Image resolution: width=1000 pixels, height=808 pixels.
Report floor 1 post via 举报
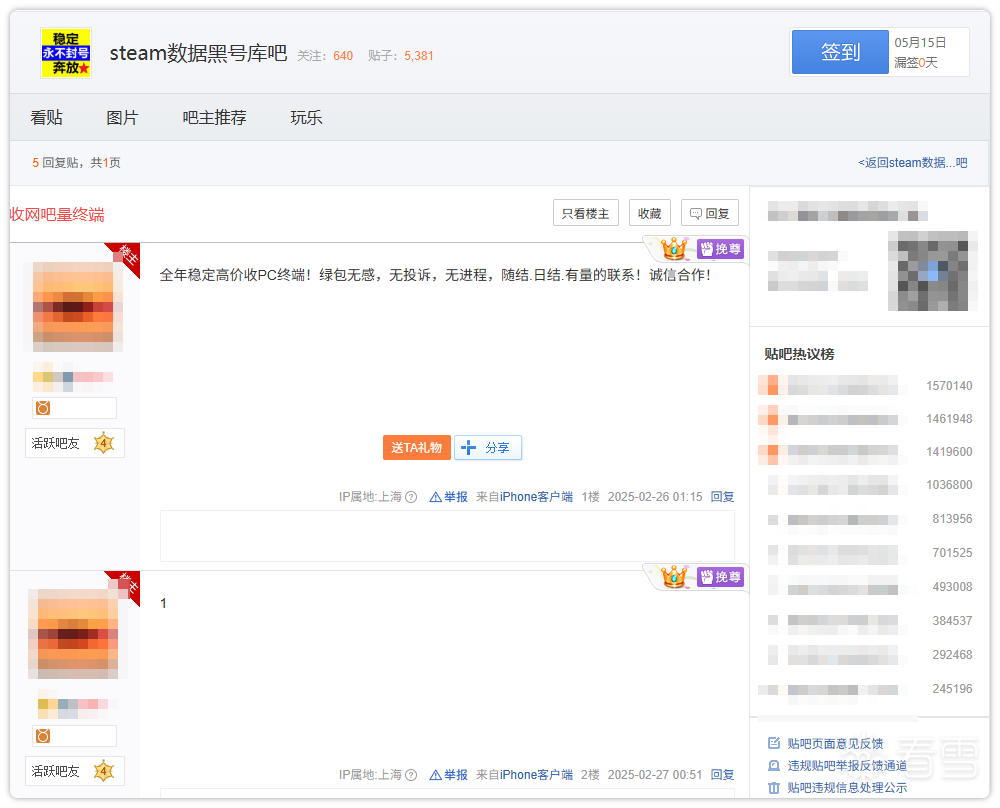(449, 497)
